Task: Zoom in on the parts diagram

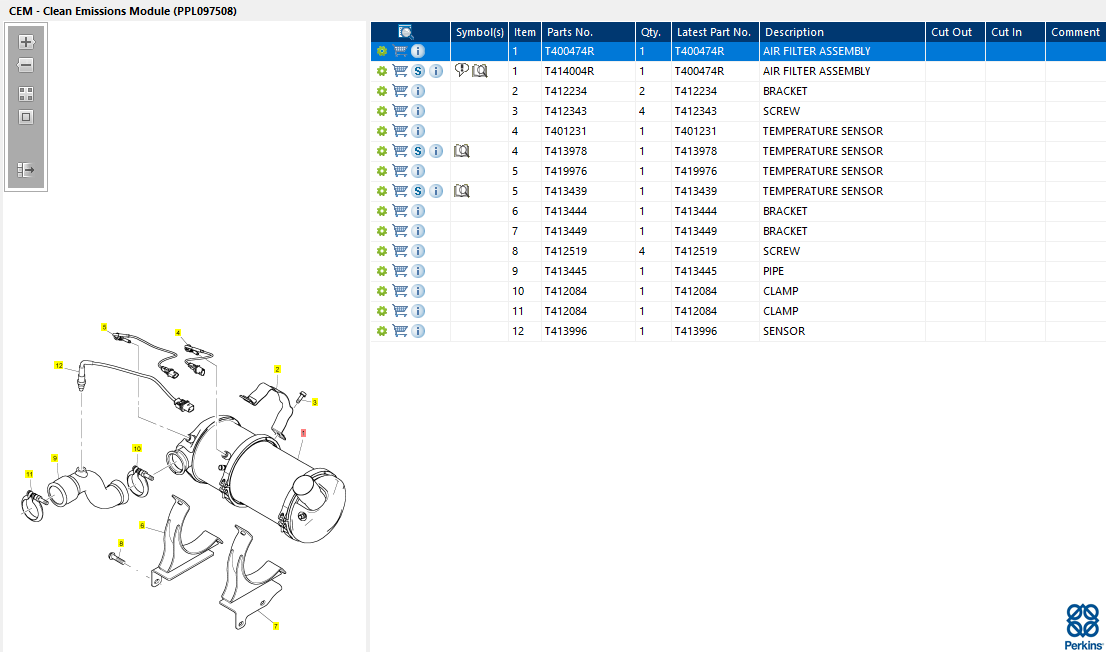Action: [x=26, y=42]
